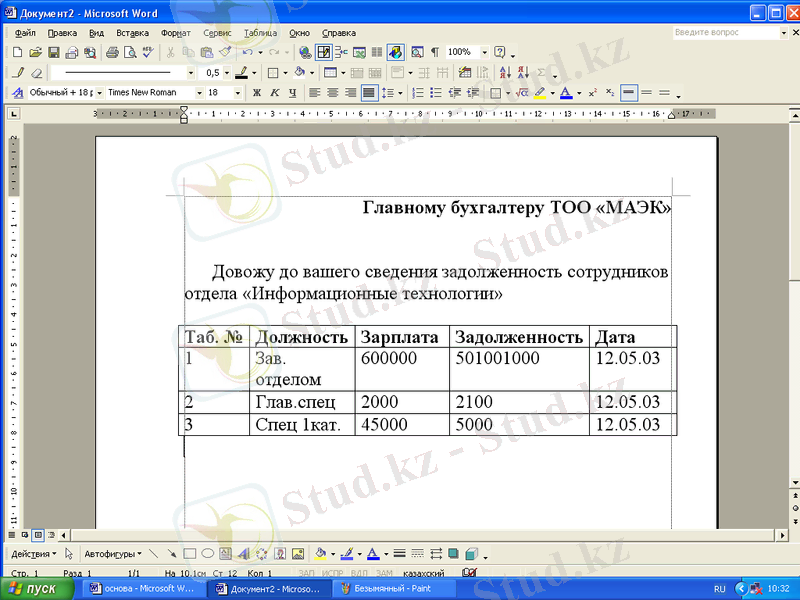Screen dimensions: 800x600
Task: Toggle italic (К) formatting
Action: [274, 93]
